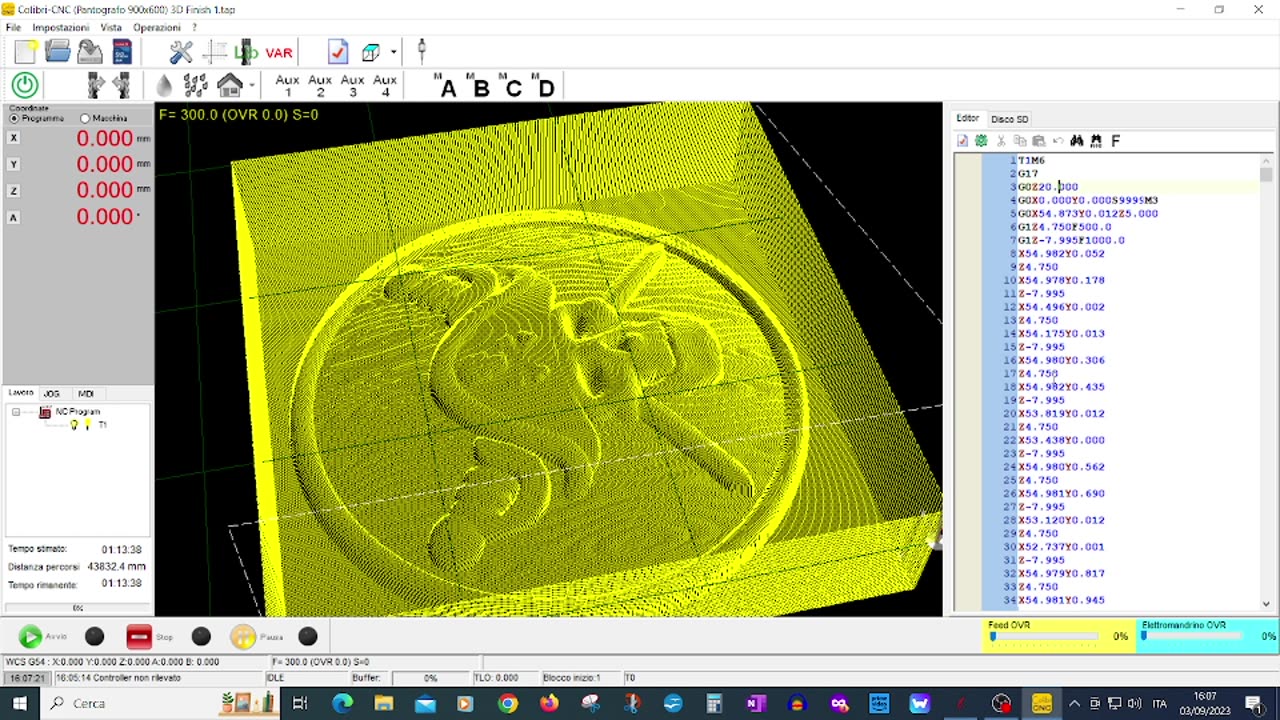Click the checkmark document verify icon

point(337,52)
